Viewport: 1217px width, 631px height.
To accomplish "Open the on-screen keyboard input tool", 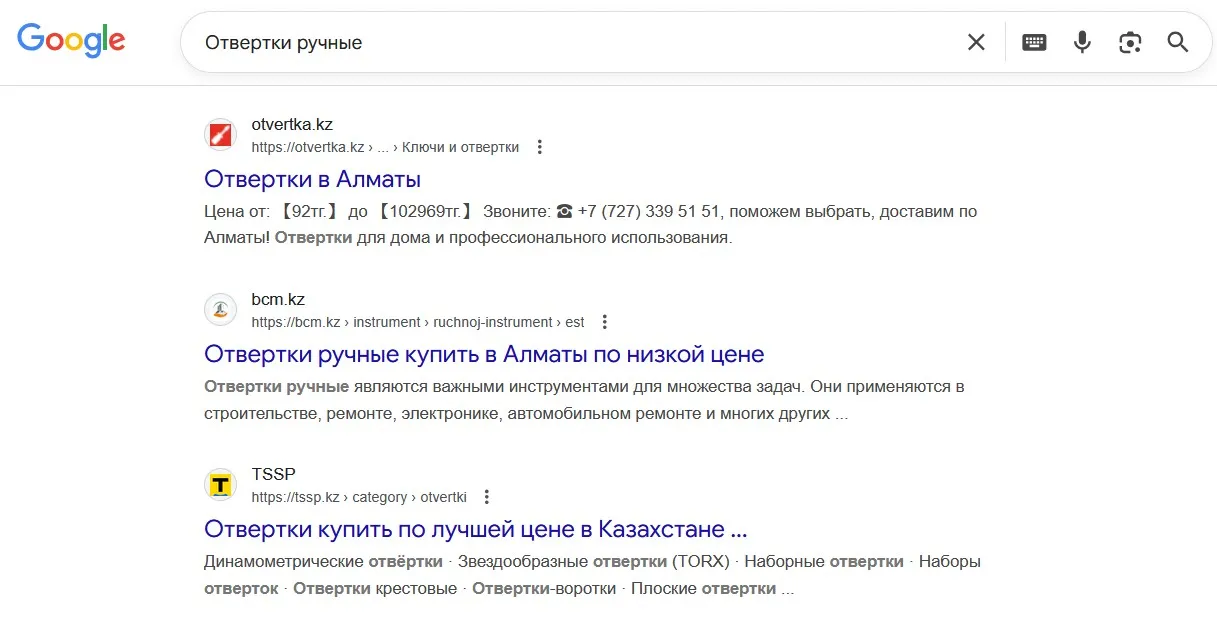I will (x=1034, y=42).
